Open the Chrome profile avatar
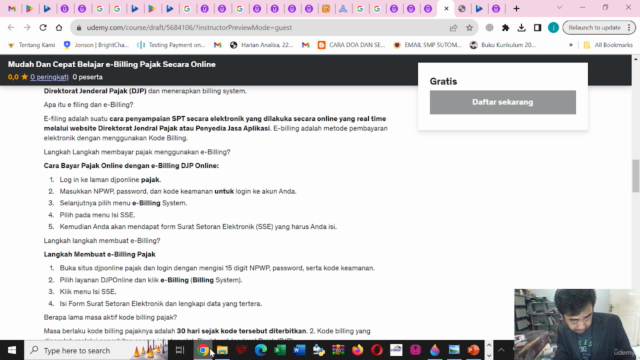The height and width of the screenshot is (360, 640). [553, 28]
